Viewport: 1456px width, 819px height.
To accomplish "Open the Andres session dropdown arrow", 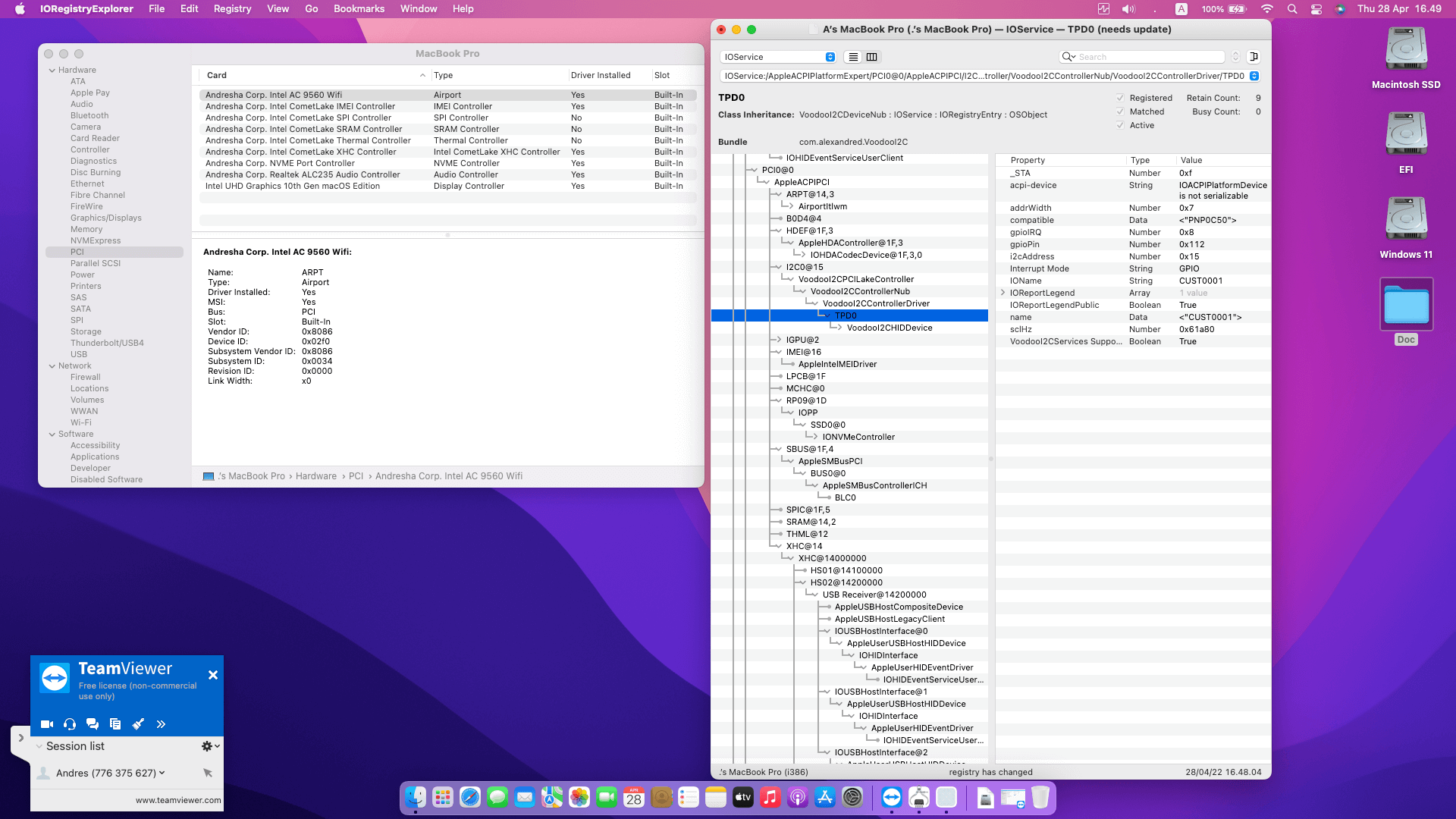I will [x=162, y=773].
